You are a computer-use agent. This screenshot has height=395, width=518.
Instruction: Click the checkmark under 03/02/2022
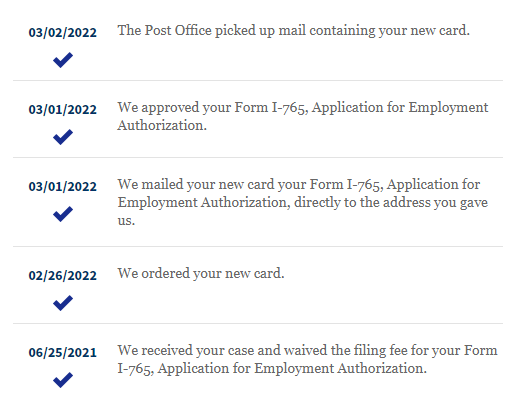(63, 60)
